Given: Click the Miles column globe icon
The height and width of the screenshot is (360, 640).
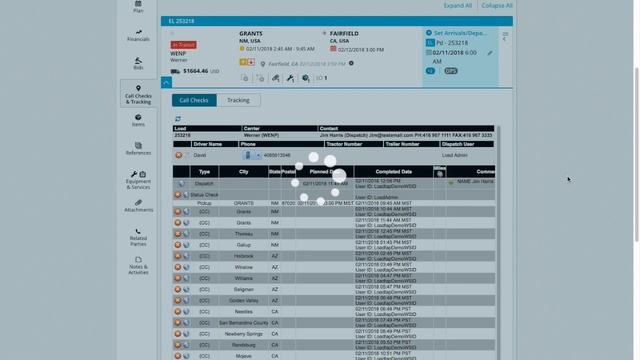Looking at the screenshot, I should coord(440,174).
